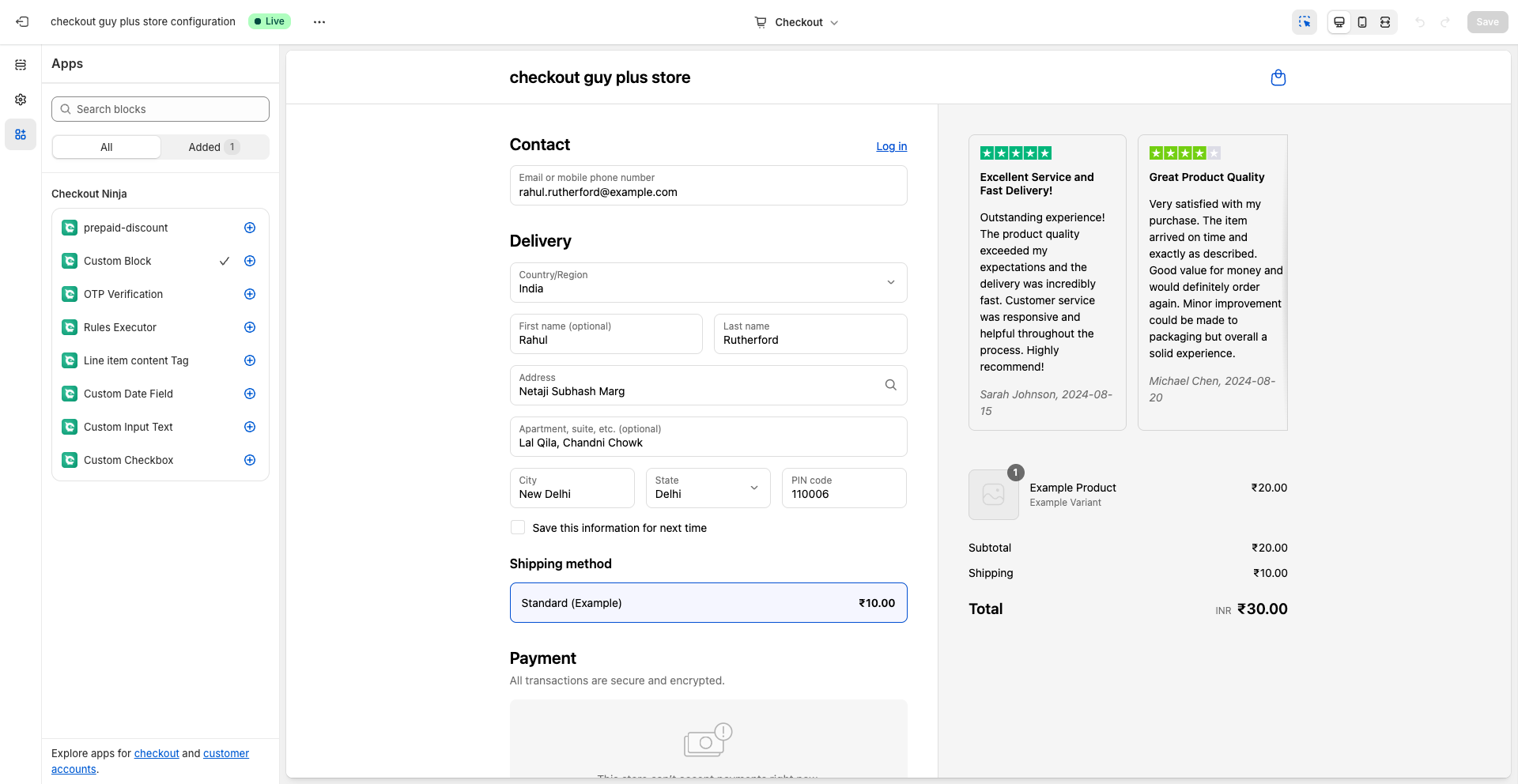Exit the editor via top-left exit icon
The width and height of the screenshot is (1518, 784).
coord(22,21)
